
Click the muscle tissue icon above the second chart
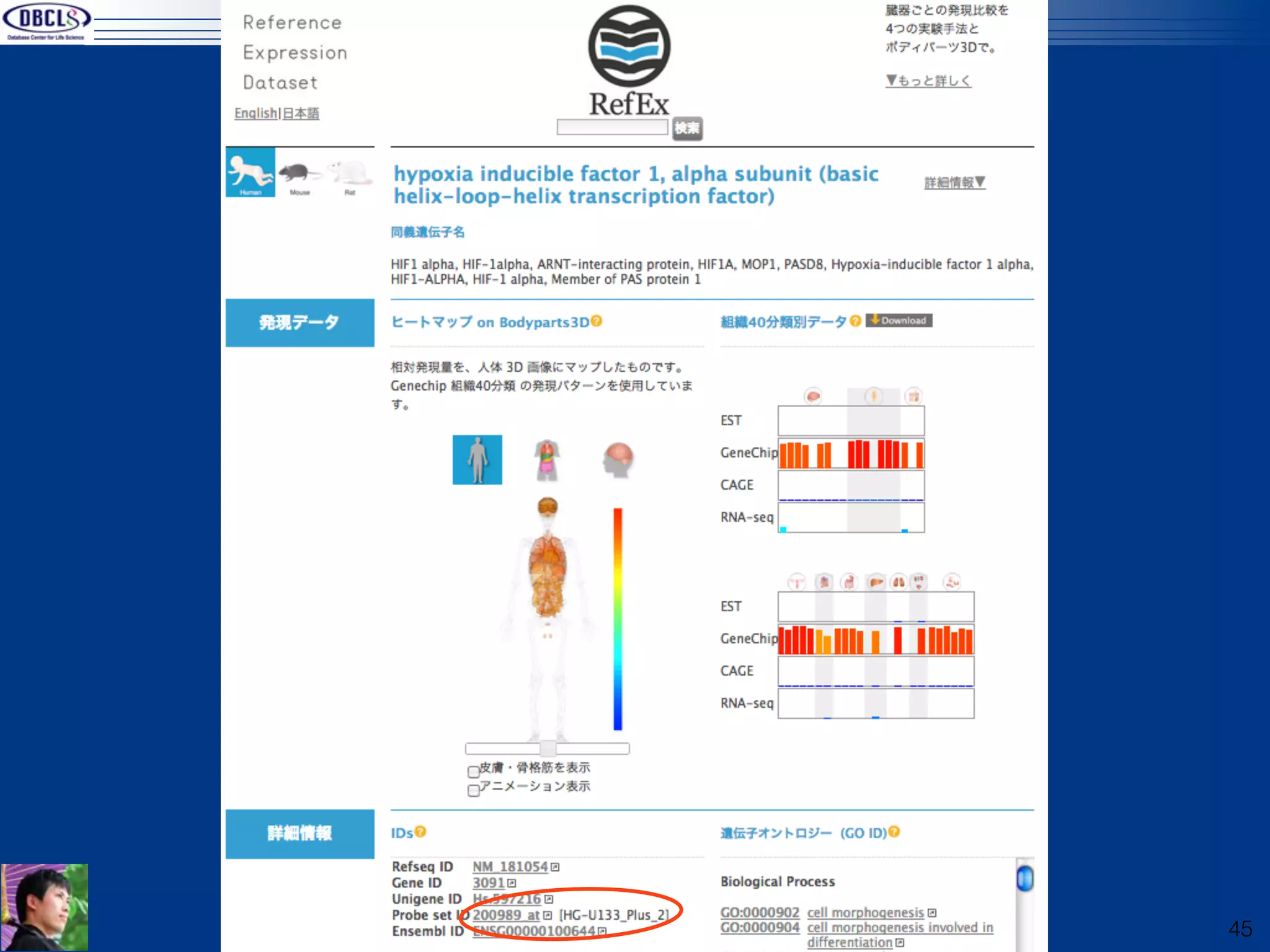pos(952,582)
